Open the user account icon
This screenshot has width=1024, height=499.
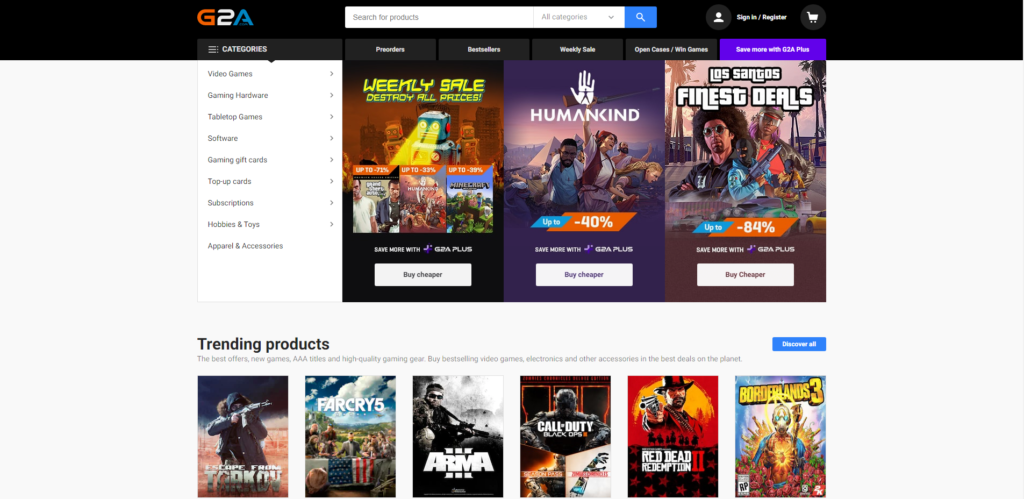pos(718,17)
